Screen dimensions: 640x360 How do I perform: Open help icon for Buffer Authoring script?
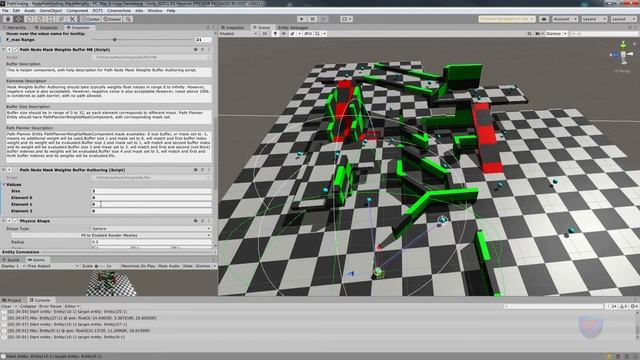[196, 170]
